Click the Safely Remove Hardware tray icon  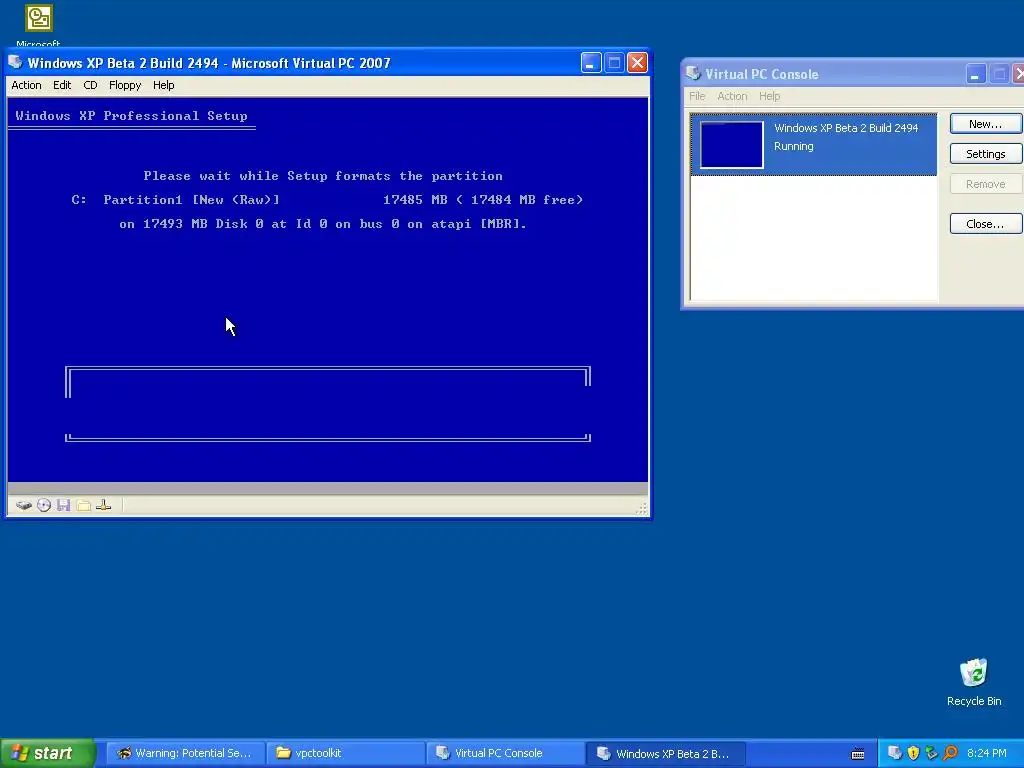pyautogui.click(x=931, y=753)
